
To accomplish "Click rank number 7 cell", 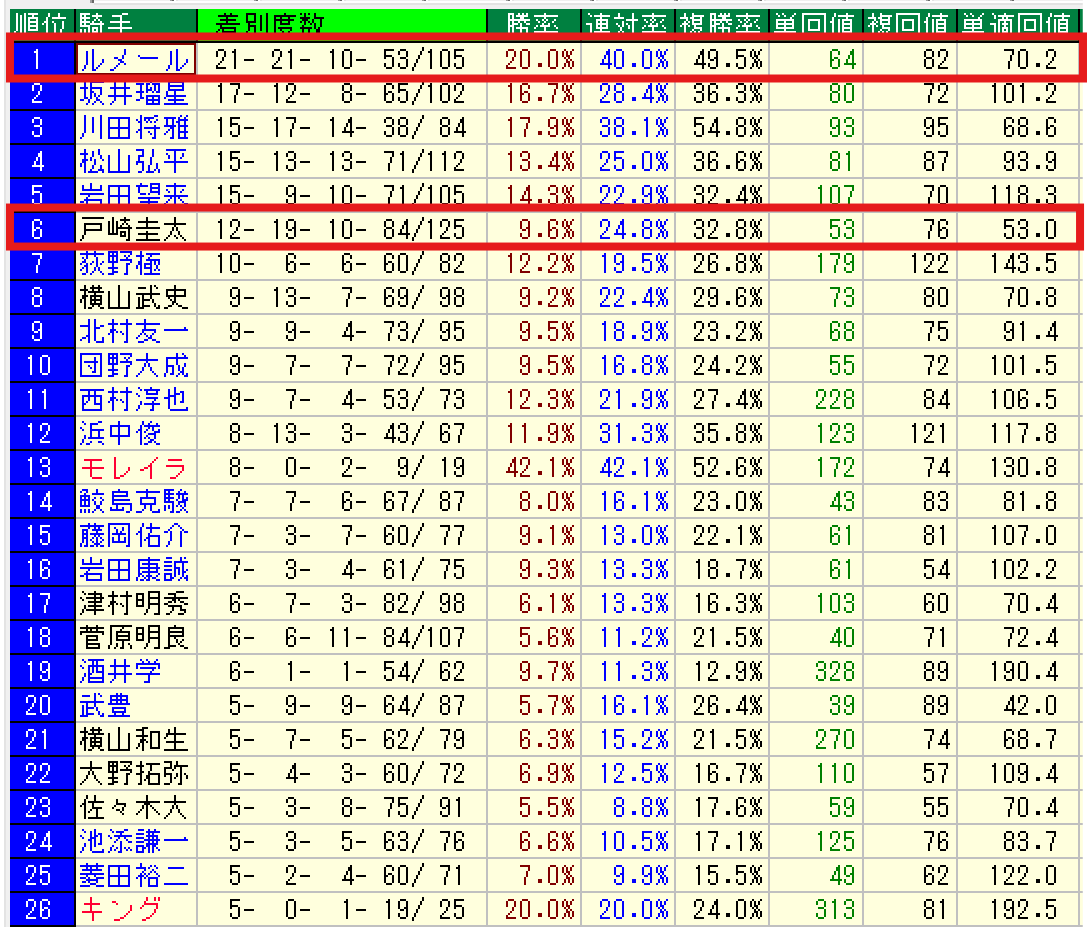I will tap(39, 264).
